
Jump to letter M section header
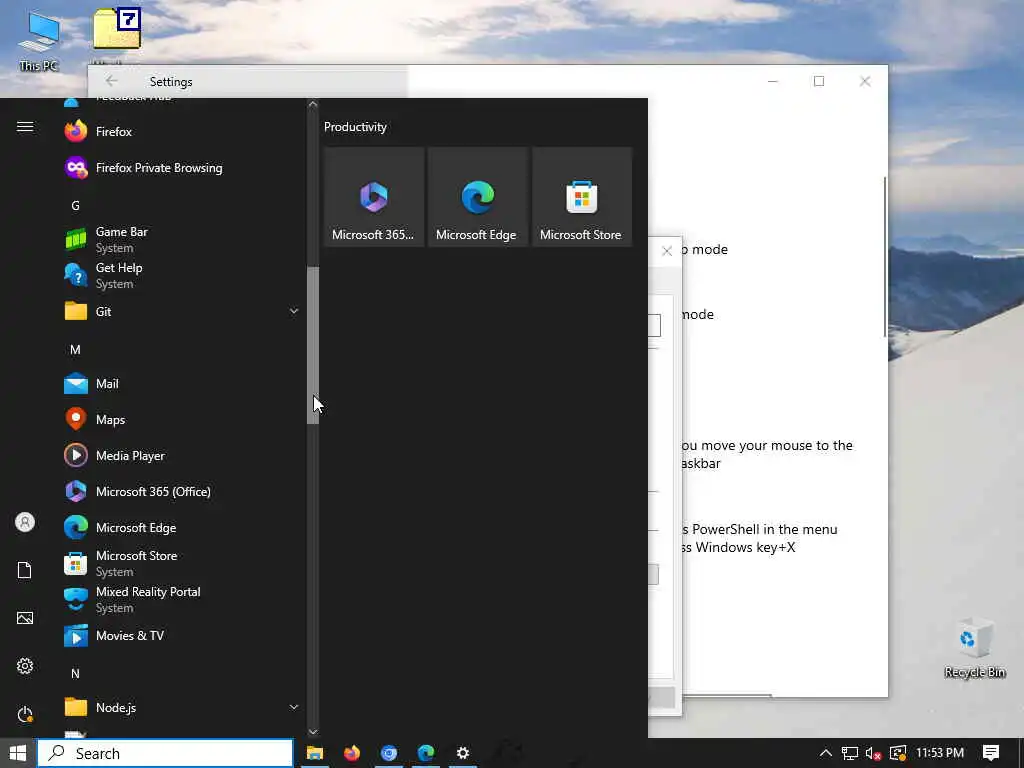click(x=76, y=350)
